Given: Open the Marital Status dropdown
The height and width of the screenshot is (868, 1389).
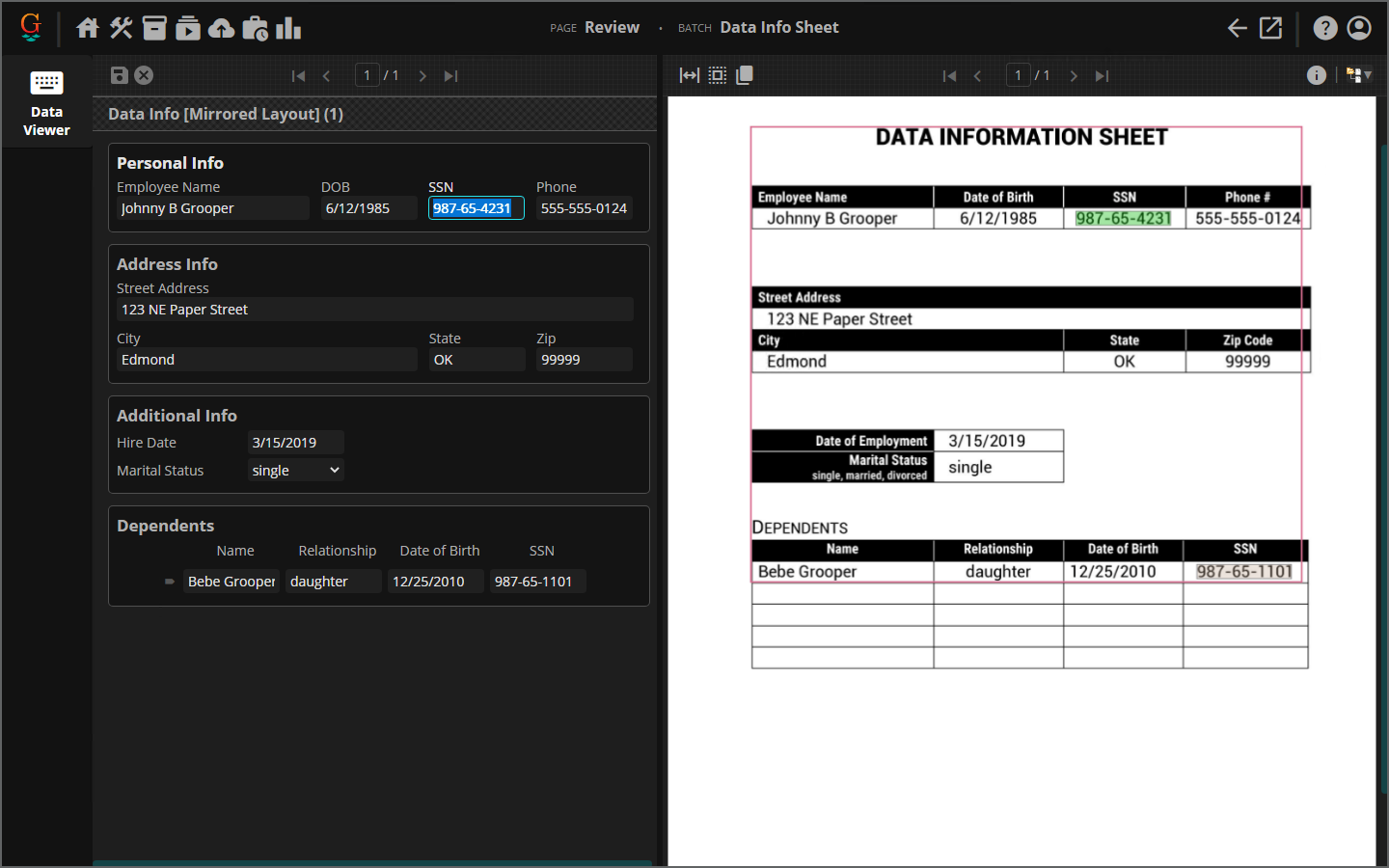Looking at the screenshot, I should (295, 471).
